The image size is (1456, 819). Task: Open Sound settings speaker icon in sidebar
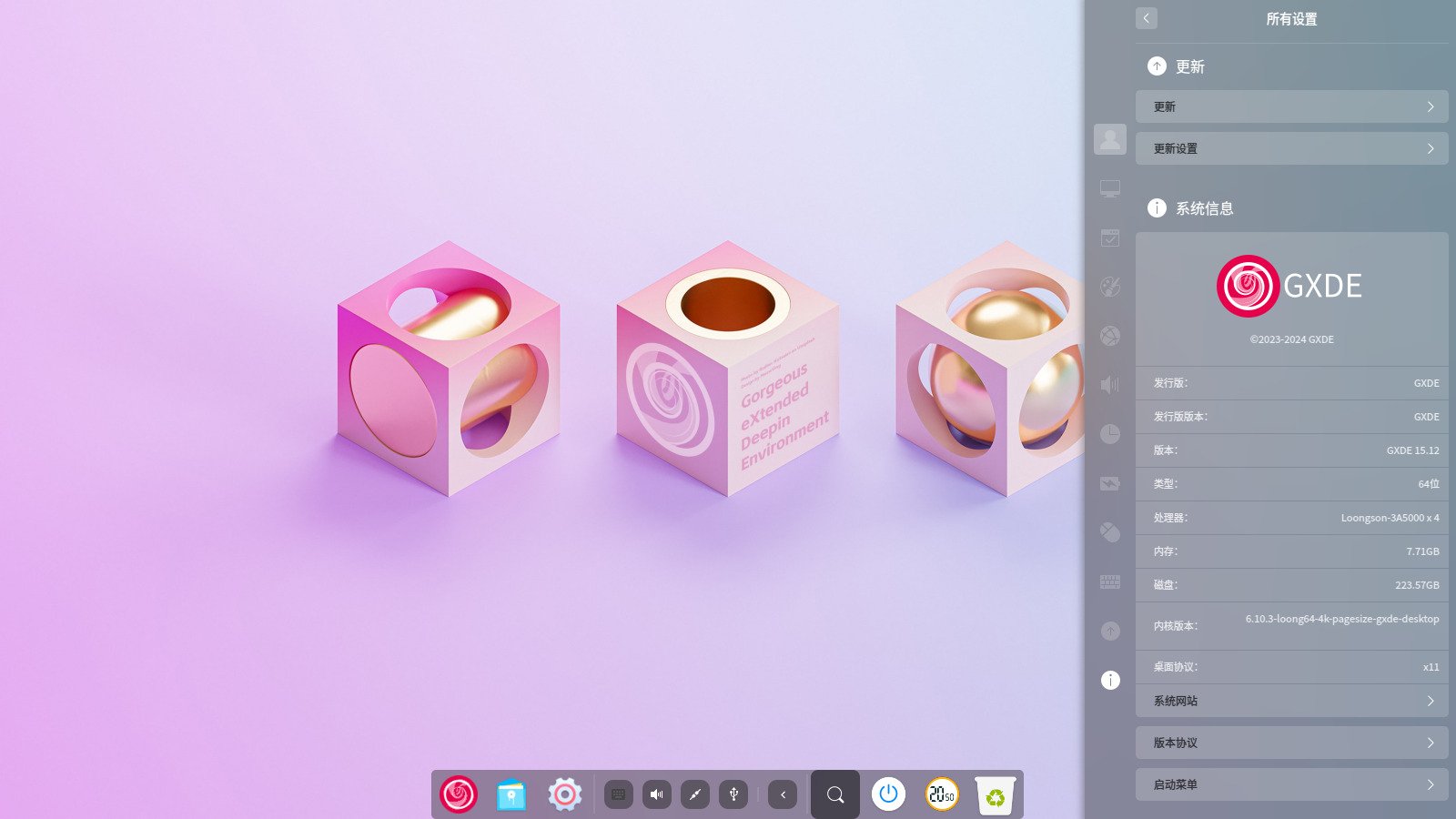pyautogui.click(x=1109, y=385)
